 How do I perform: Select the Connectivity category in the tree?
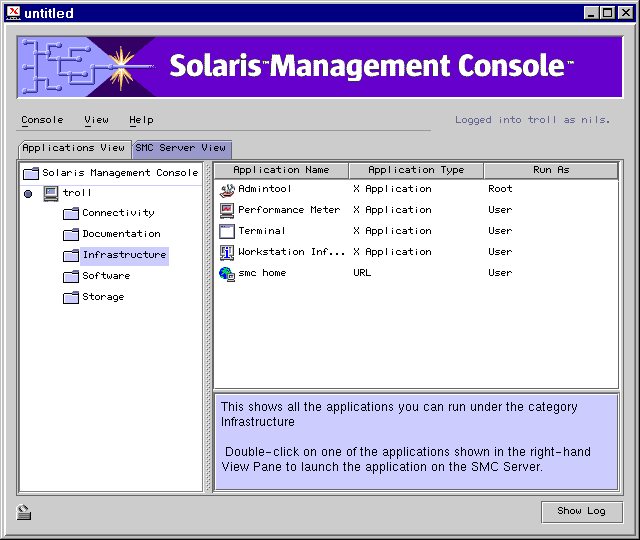coord(118,213)
